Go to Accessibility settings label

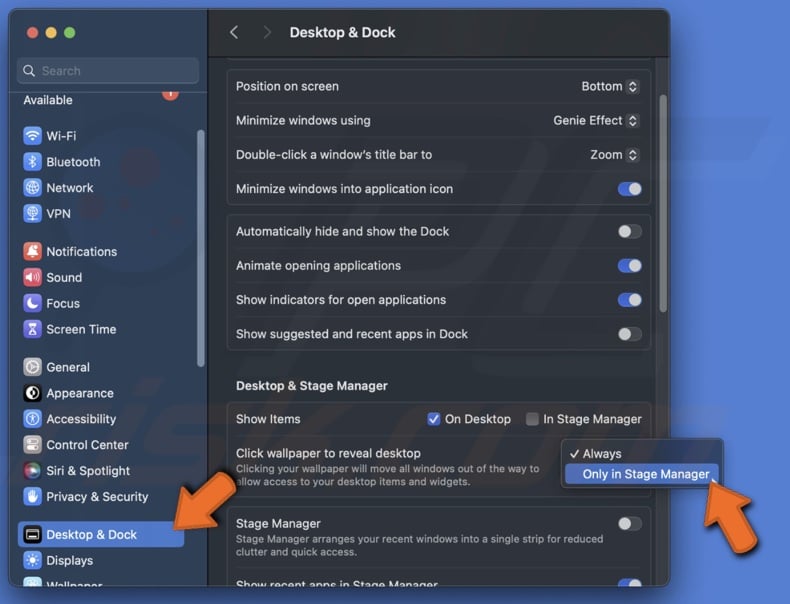81,419
